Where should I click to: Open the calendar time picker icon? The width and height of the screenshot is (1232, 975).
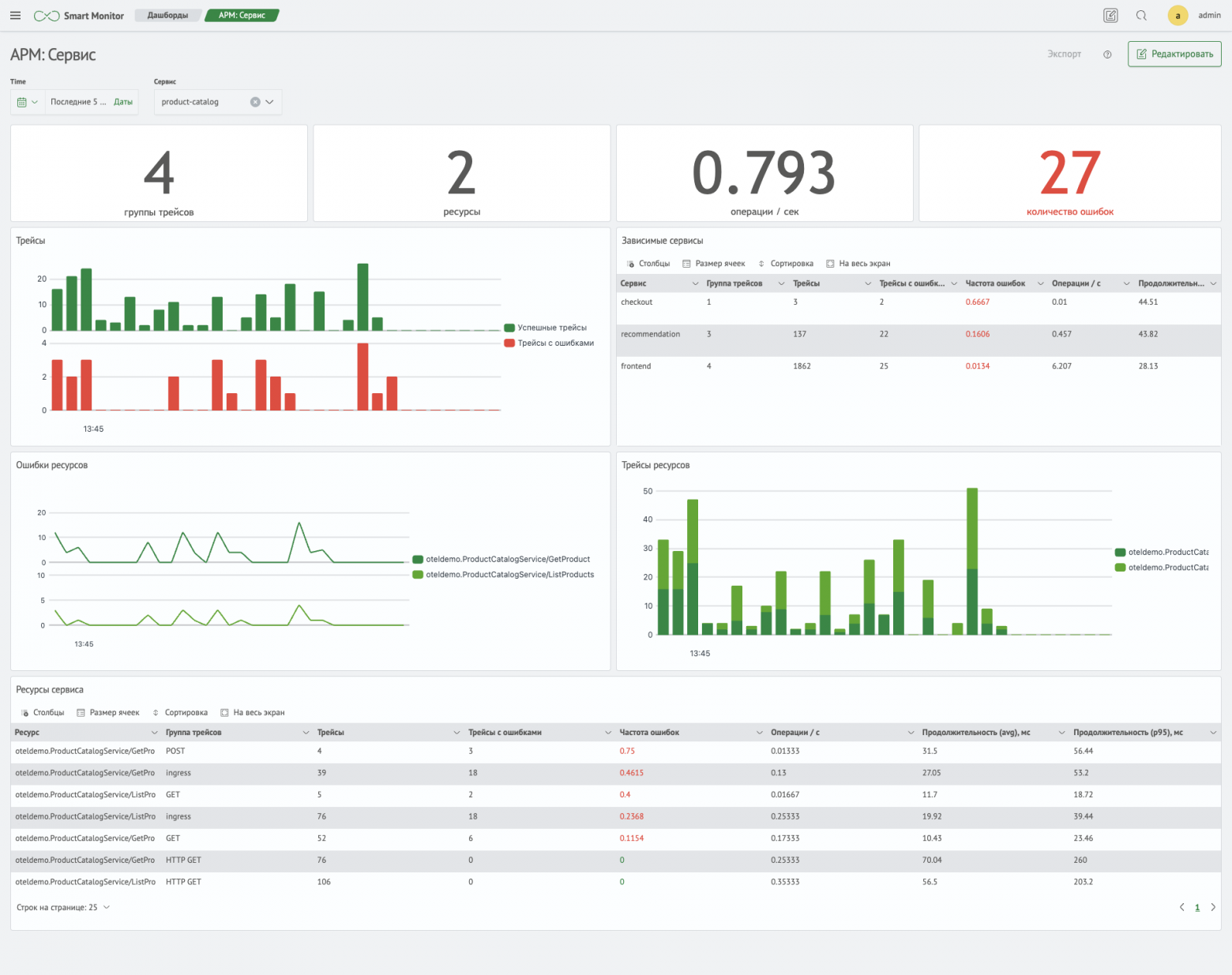pyautogui.click(x=22, y=102)
